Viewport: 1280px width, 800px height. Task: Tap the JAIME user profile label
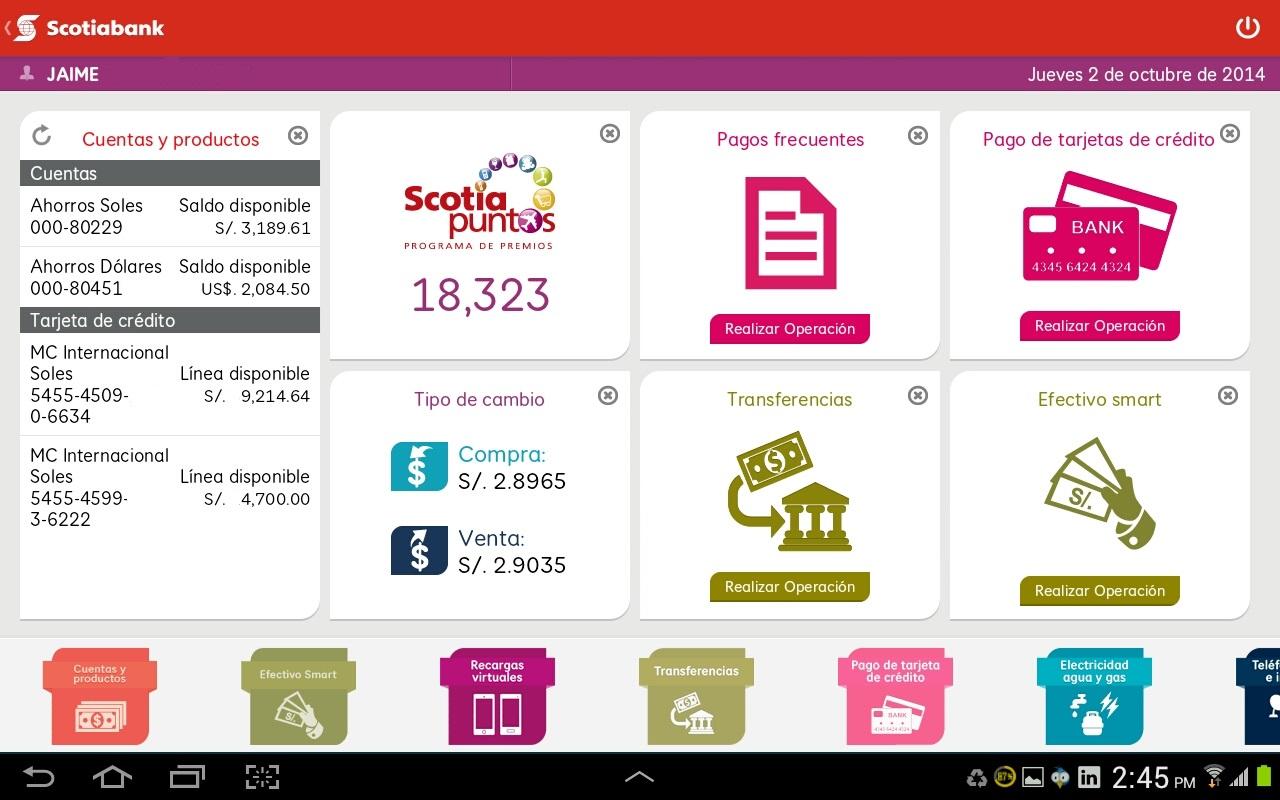(60, 74)
